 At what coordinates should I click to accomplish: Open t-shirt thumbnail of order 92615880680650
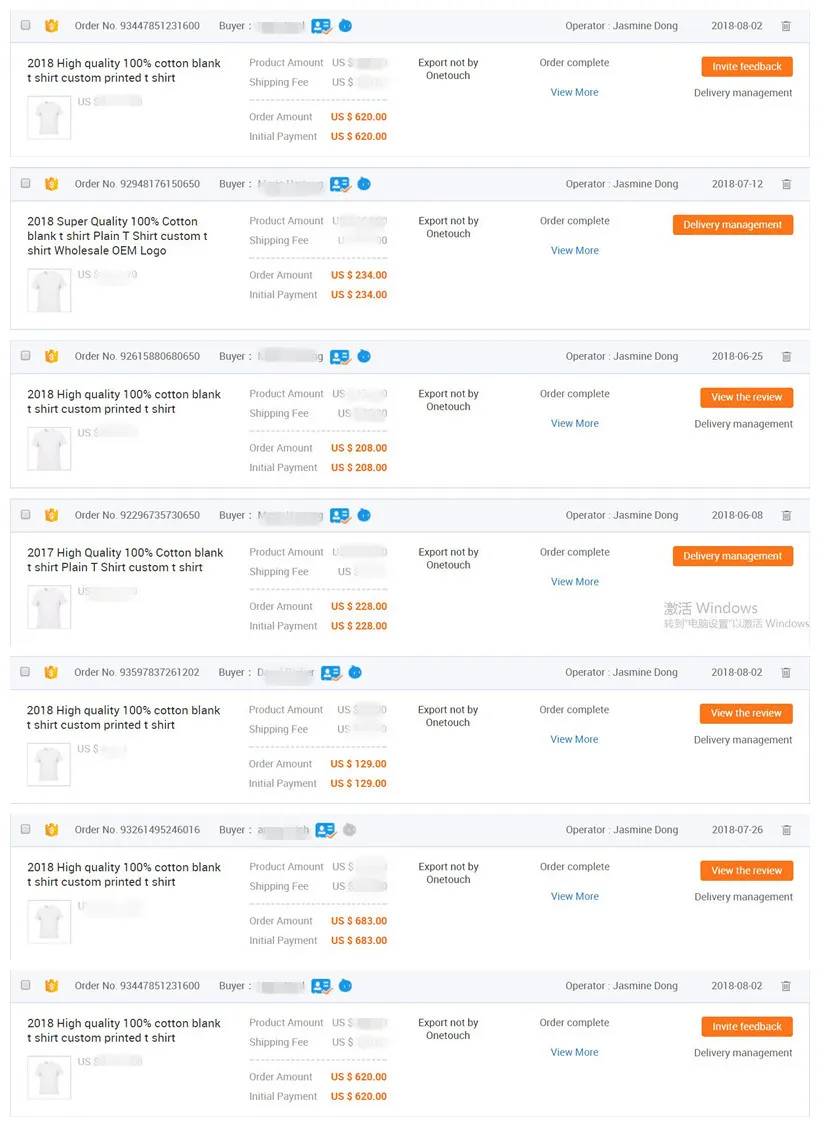(x=49, y=448)
